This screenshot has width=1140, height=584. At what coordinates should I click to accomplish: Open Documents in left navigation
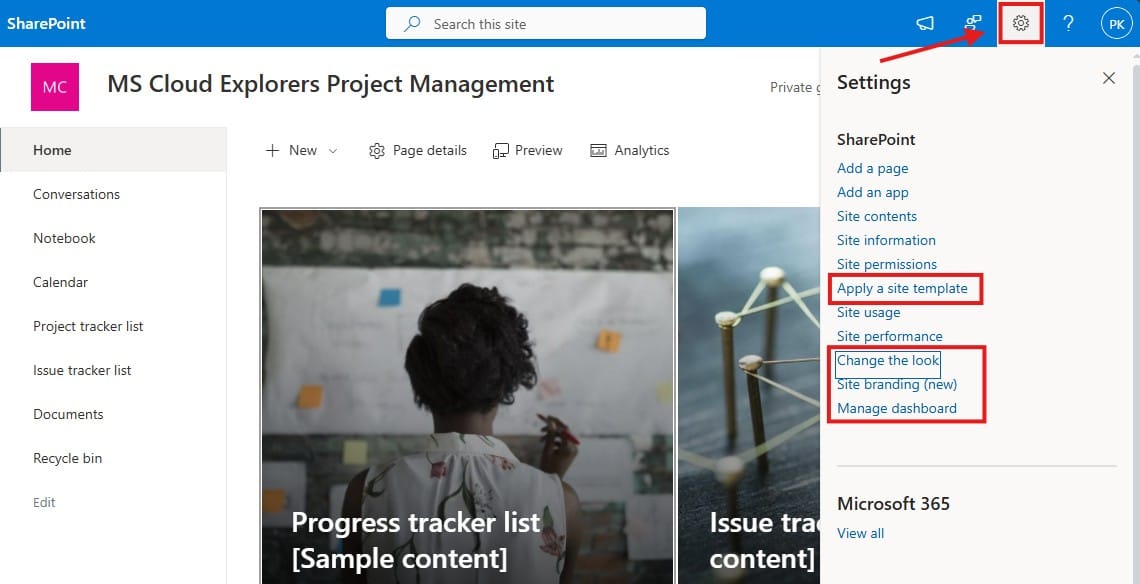[x=68, y=414]
